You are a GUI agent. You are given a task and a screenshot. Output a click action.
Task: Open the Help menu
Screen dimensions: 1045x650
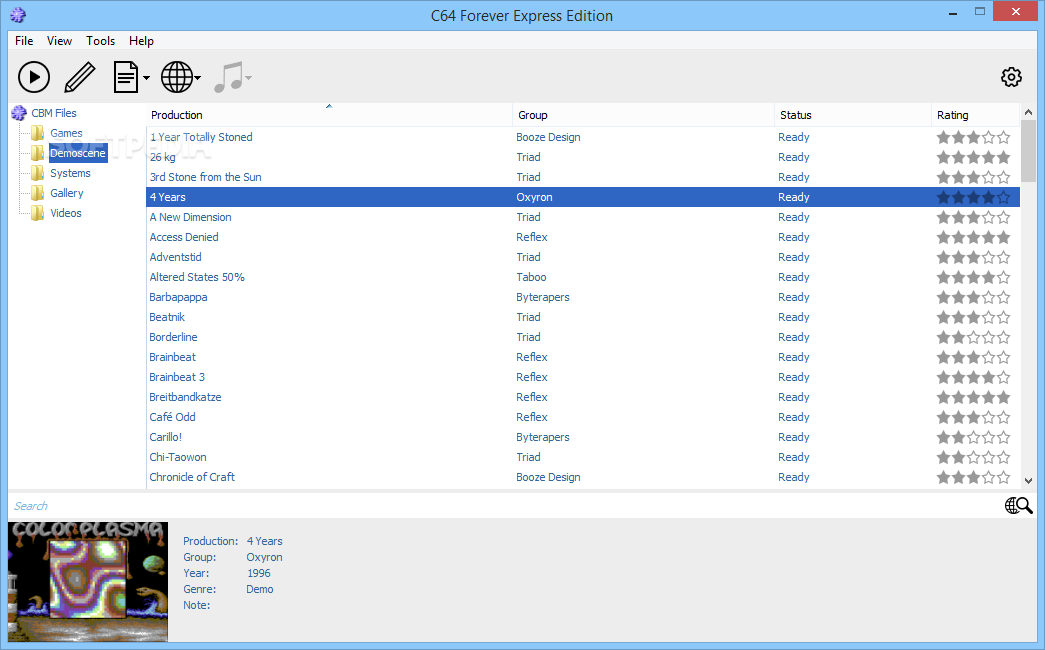(141, 41)
